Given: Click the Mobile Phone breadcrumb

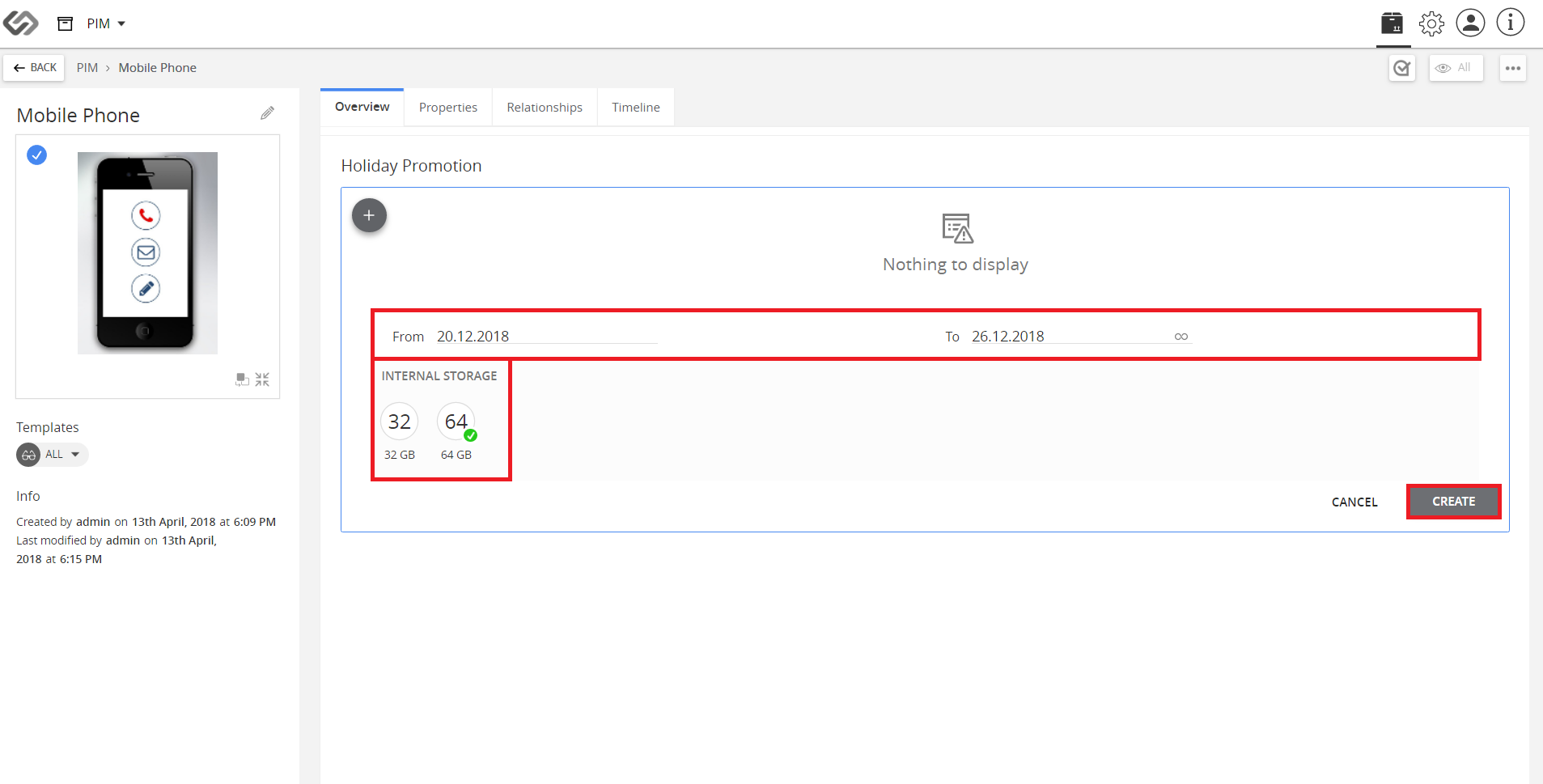Looking at the screenshot, I should pyautogui.click(x=158, y=68).
